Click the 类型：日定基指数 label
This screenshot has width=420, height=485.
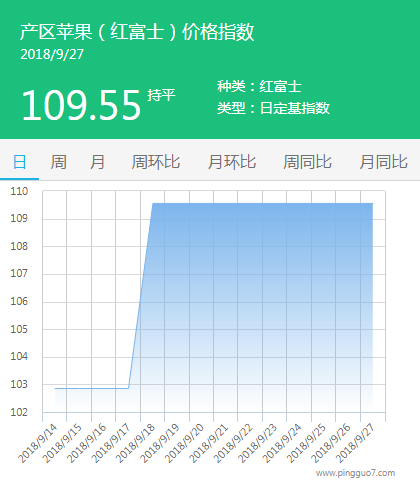[x=273, y=108]
